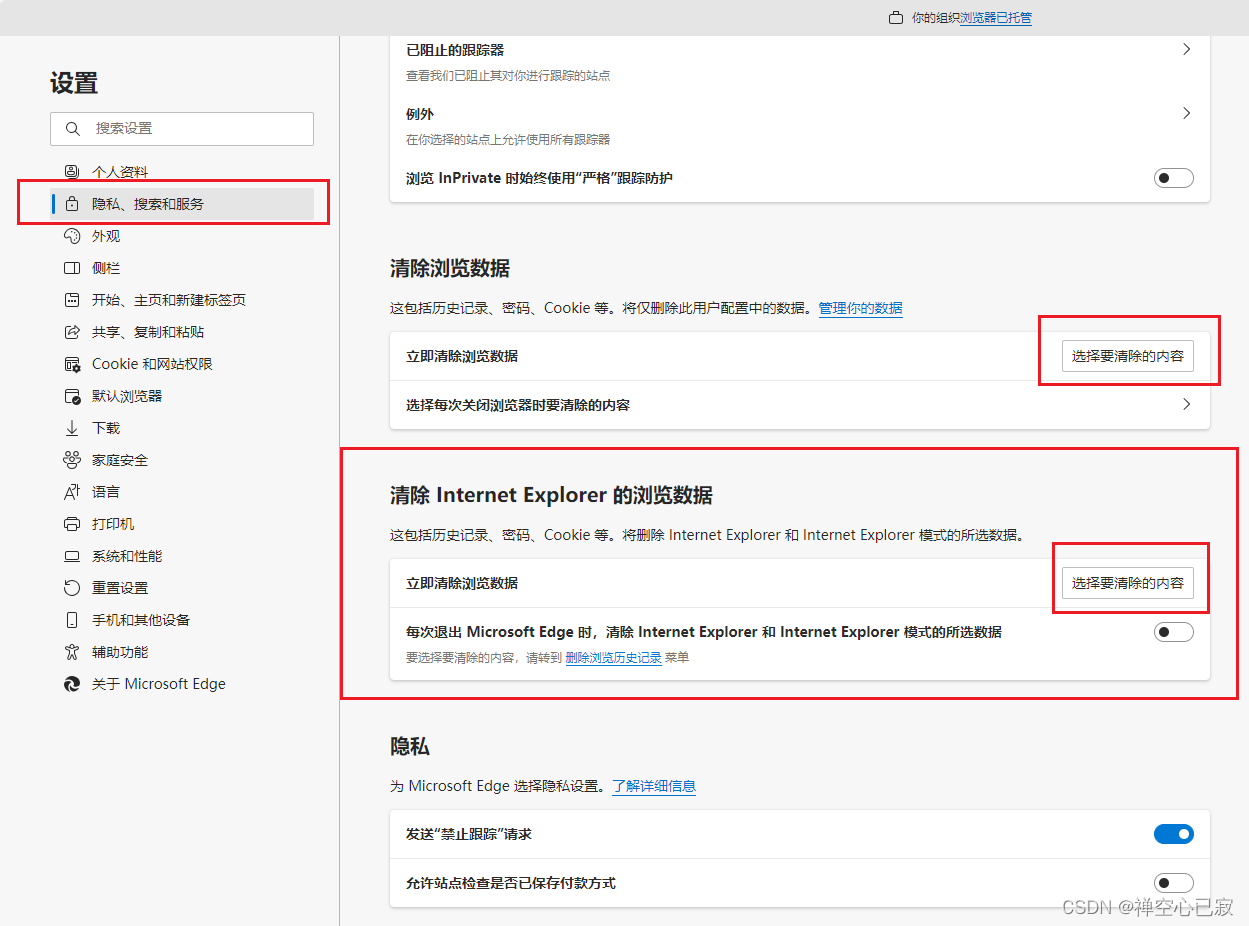Open the 管理你的数据 link
Viewport: 1249px width, 926px height.
click(x=861, y=308)
